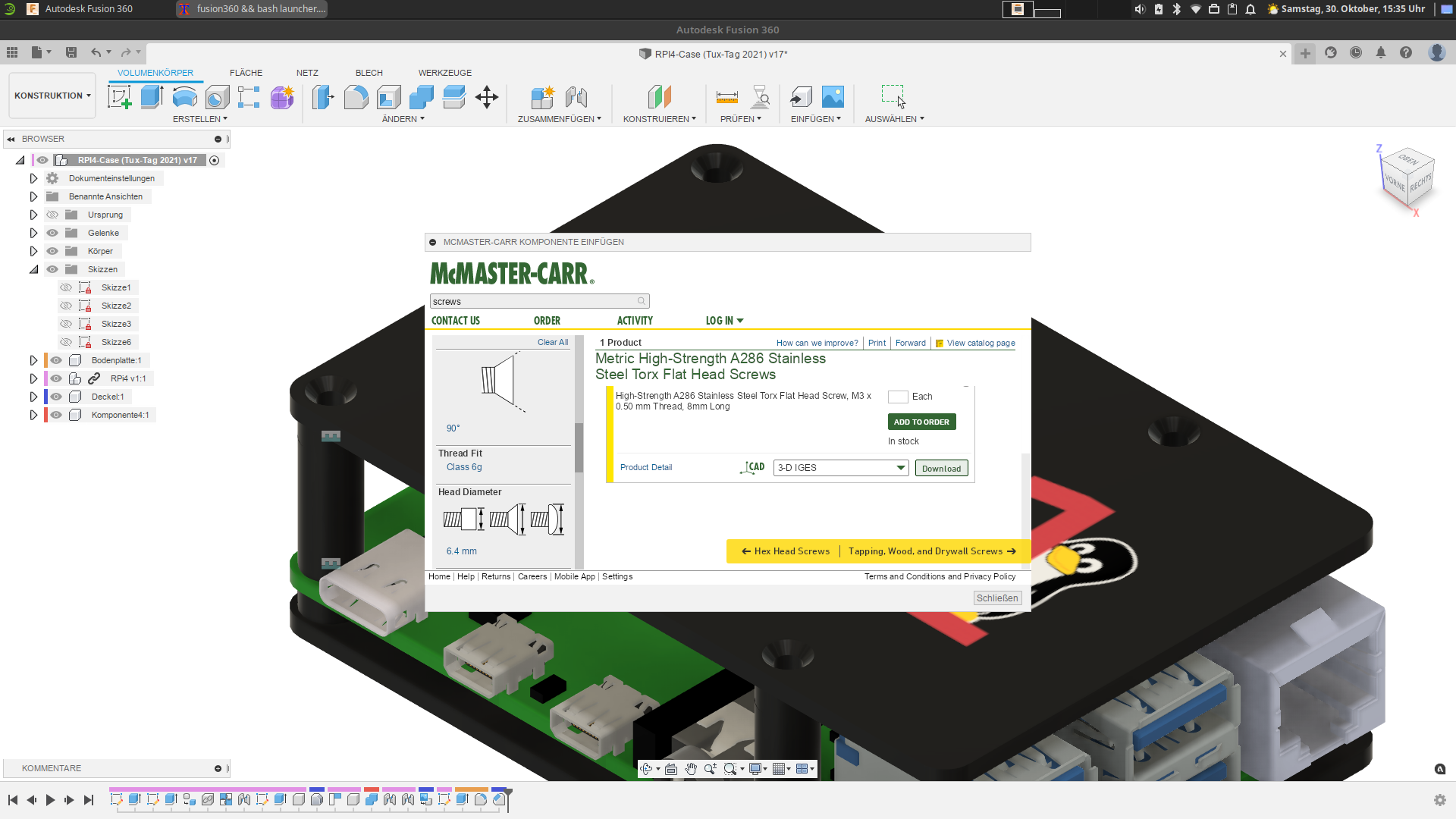Select the Move/Copy tool
Image resolution: width=1456 pixels, height=819 pixels.
point(486,97)
